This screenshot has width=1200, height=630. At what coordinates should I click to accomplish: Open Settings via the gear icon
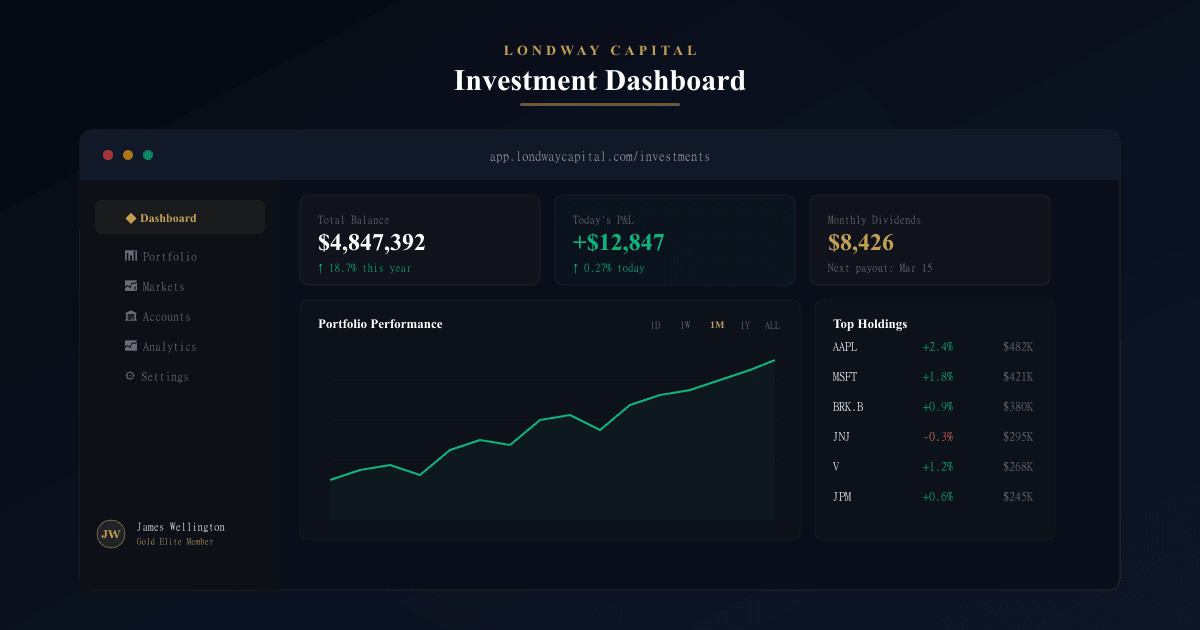pyautogui.click(x=130, y=376)
